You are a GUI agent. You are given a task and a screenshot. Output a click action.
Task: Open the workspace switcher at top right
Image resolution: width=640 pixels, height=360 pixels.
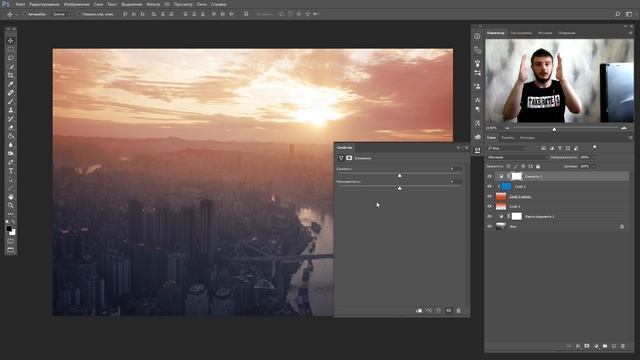[629, 14]
